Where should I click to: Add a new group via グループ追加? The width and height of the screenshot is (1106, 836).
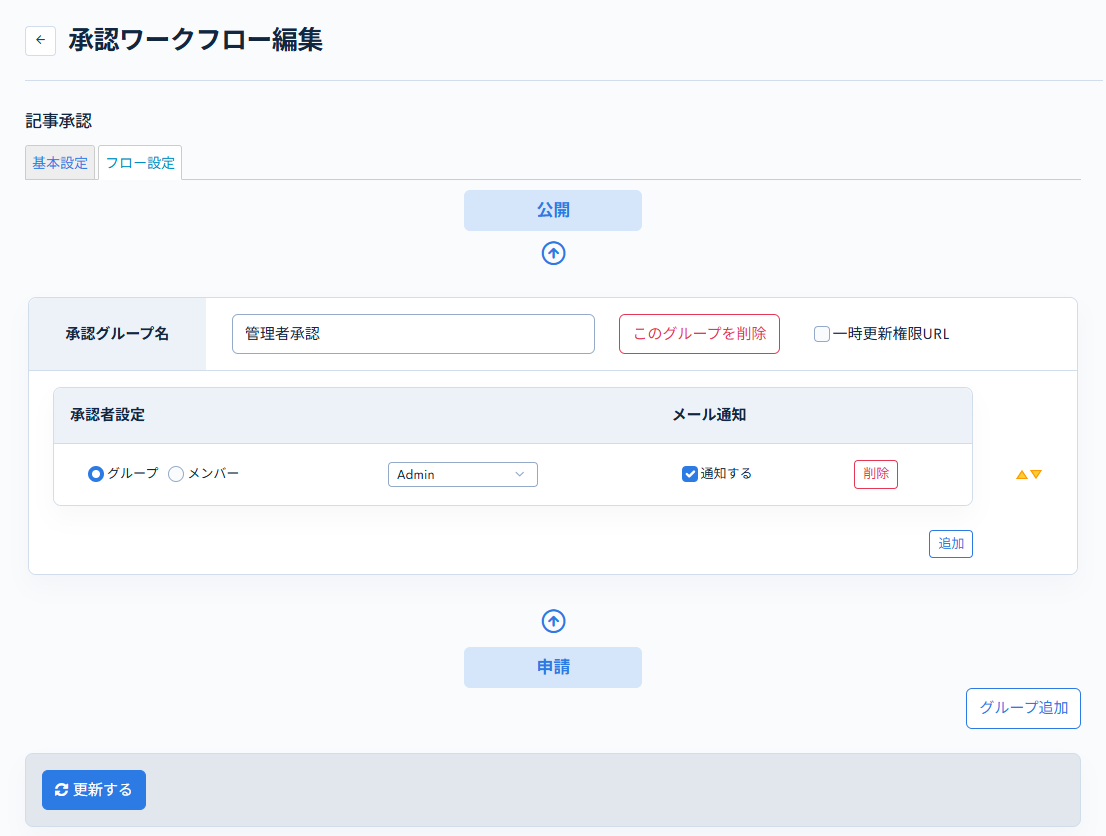1023,708
